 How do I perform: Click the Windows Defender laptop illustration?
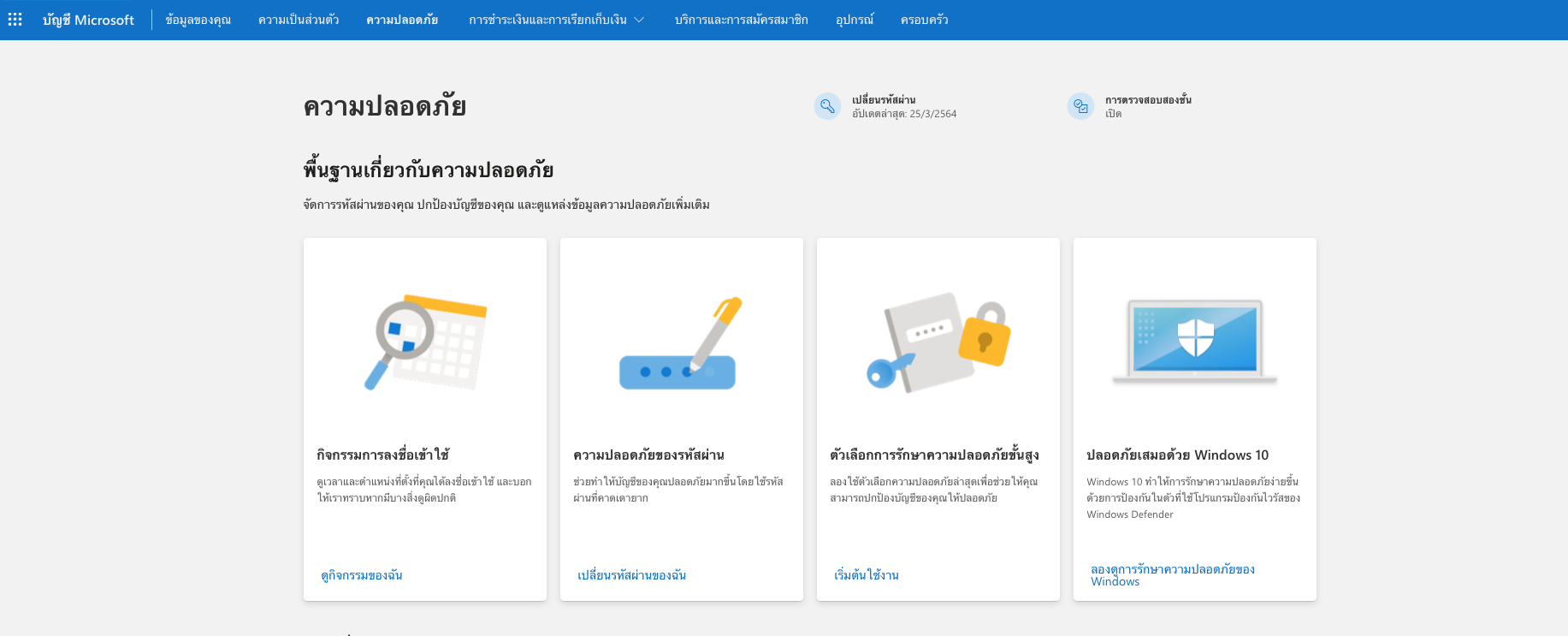pyautogui.click(x=1195, y=342)
